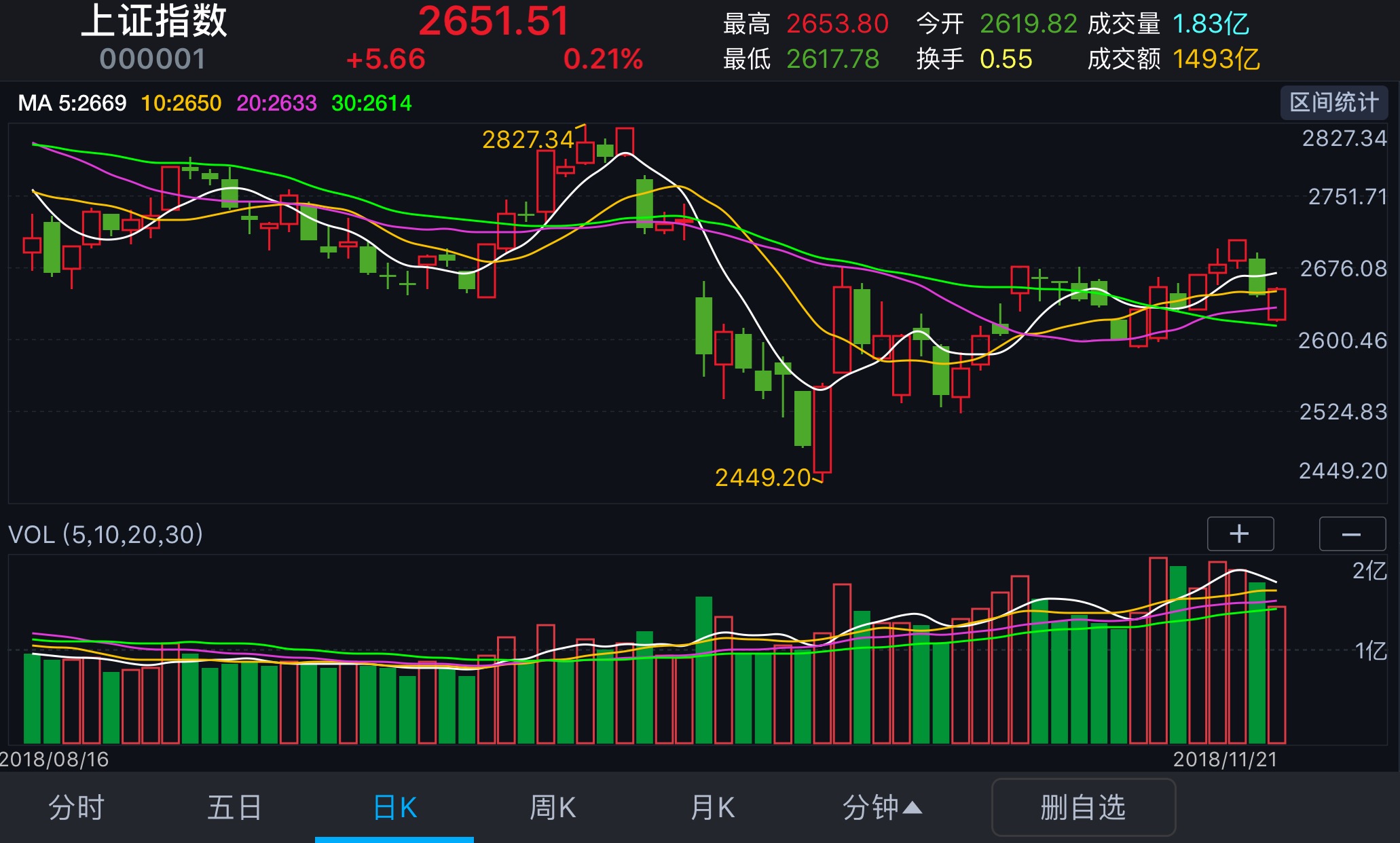This screenshot has width=1400, height=843.
Task: Expand the 分钟 minute interval dropdown
Action: pyautogui.click(x=882, y=808)
